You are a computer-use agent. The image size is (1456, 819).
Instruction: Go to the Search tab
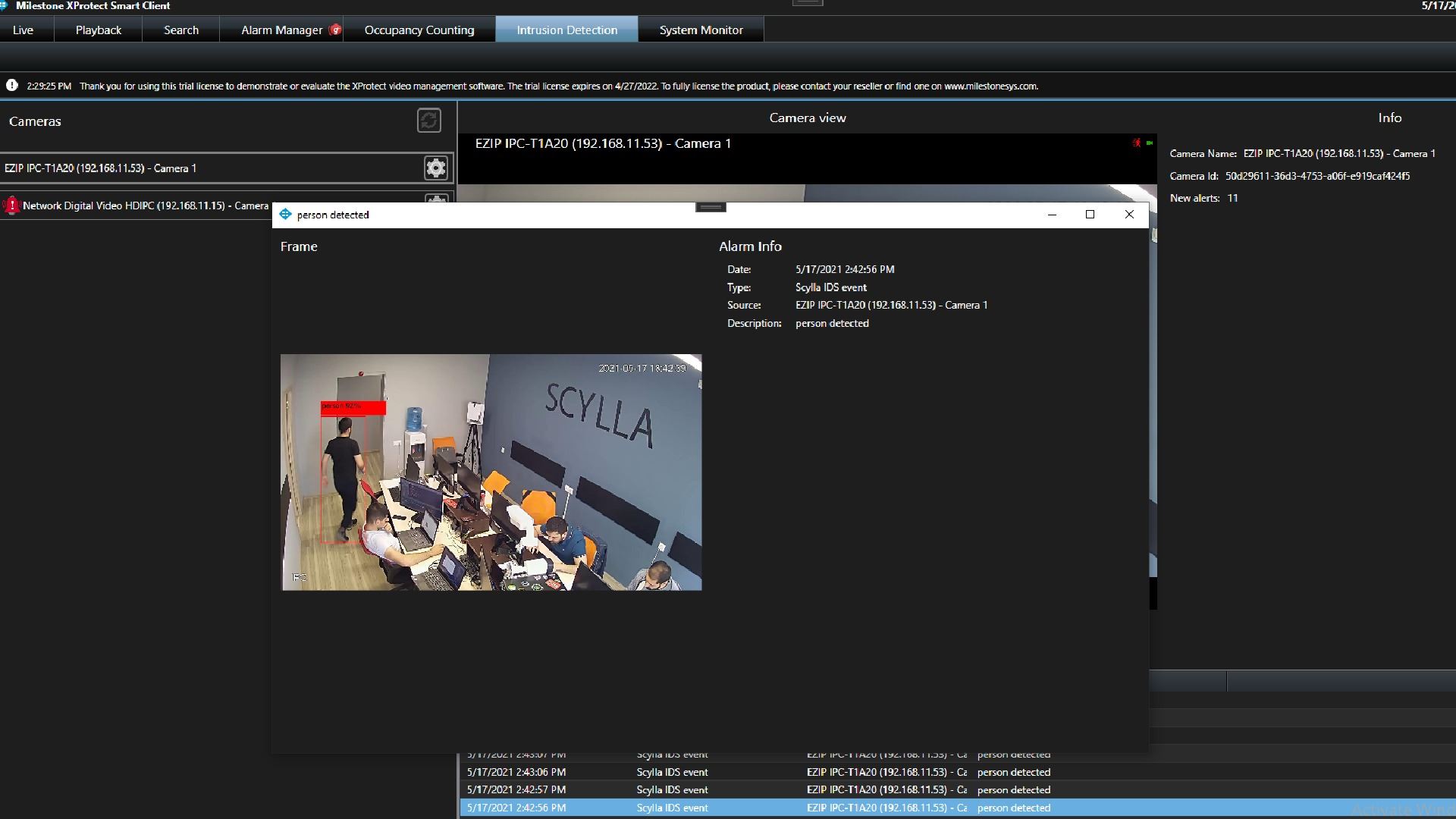pyautogui.click(x=181, y=30)
